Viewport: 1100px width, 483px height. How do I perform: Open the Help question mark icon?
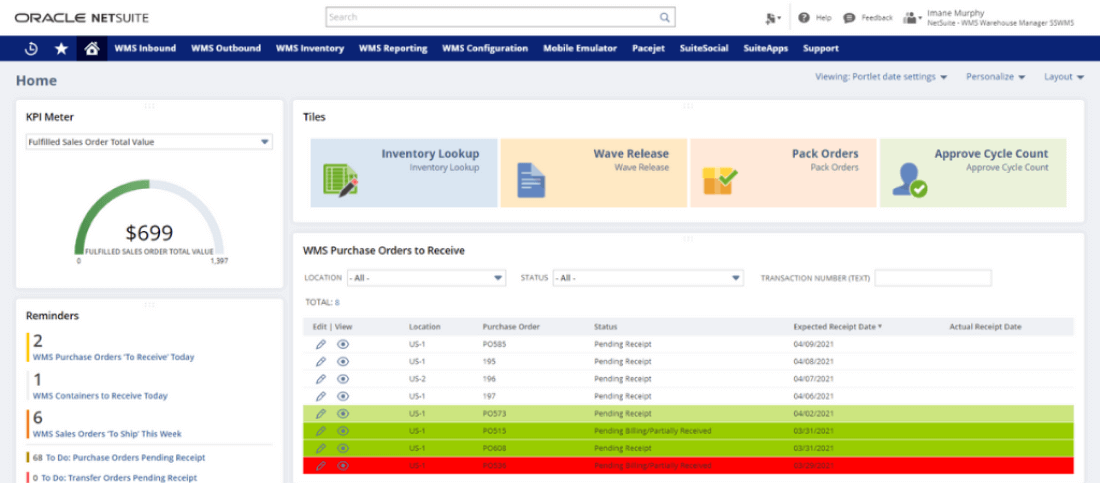pos(804,17)
